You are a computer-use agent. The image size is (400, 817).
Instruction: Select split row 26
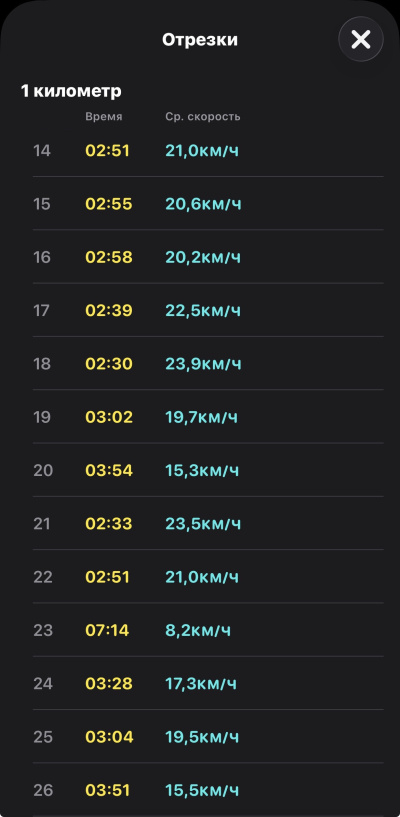point(208,790)
